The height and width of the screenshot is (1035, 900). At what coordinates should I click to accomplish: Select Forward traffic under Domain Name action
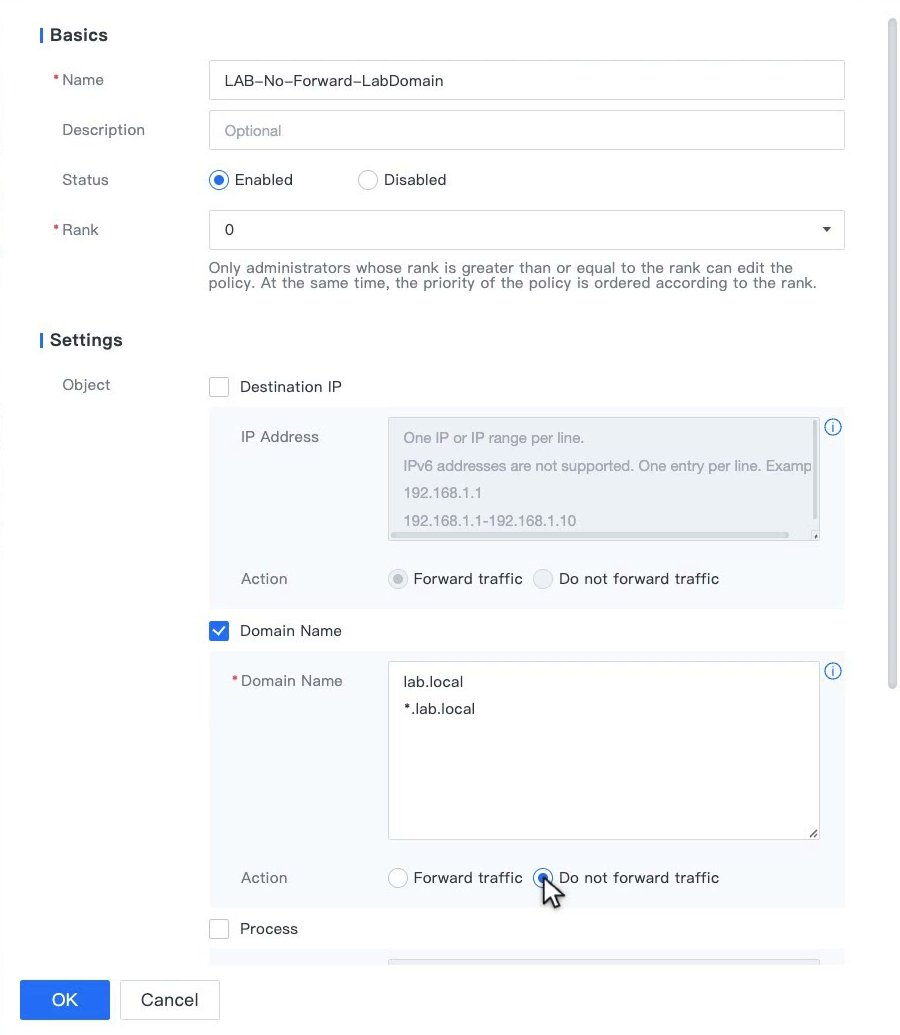pyautogui.click(x=398, y=878)
